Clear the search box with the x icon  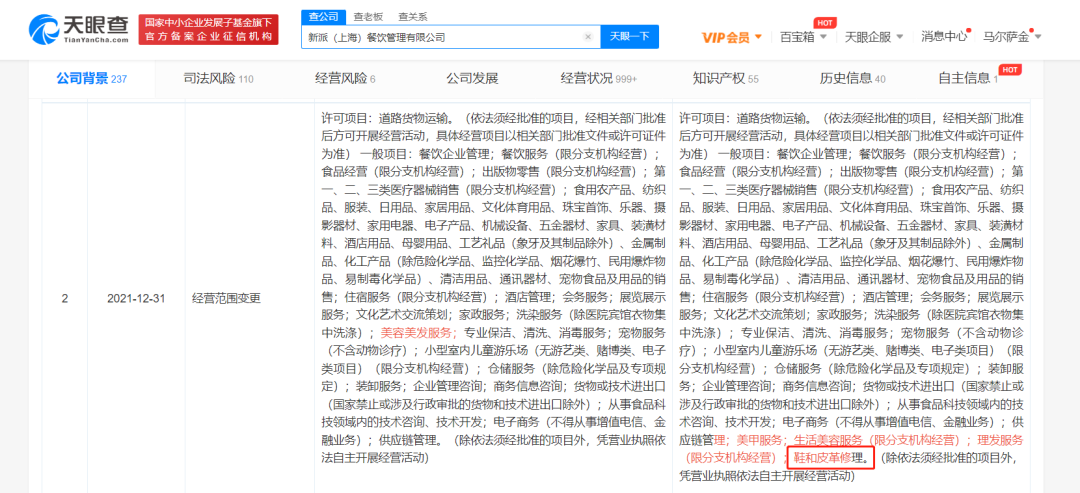click(589, 37)
